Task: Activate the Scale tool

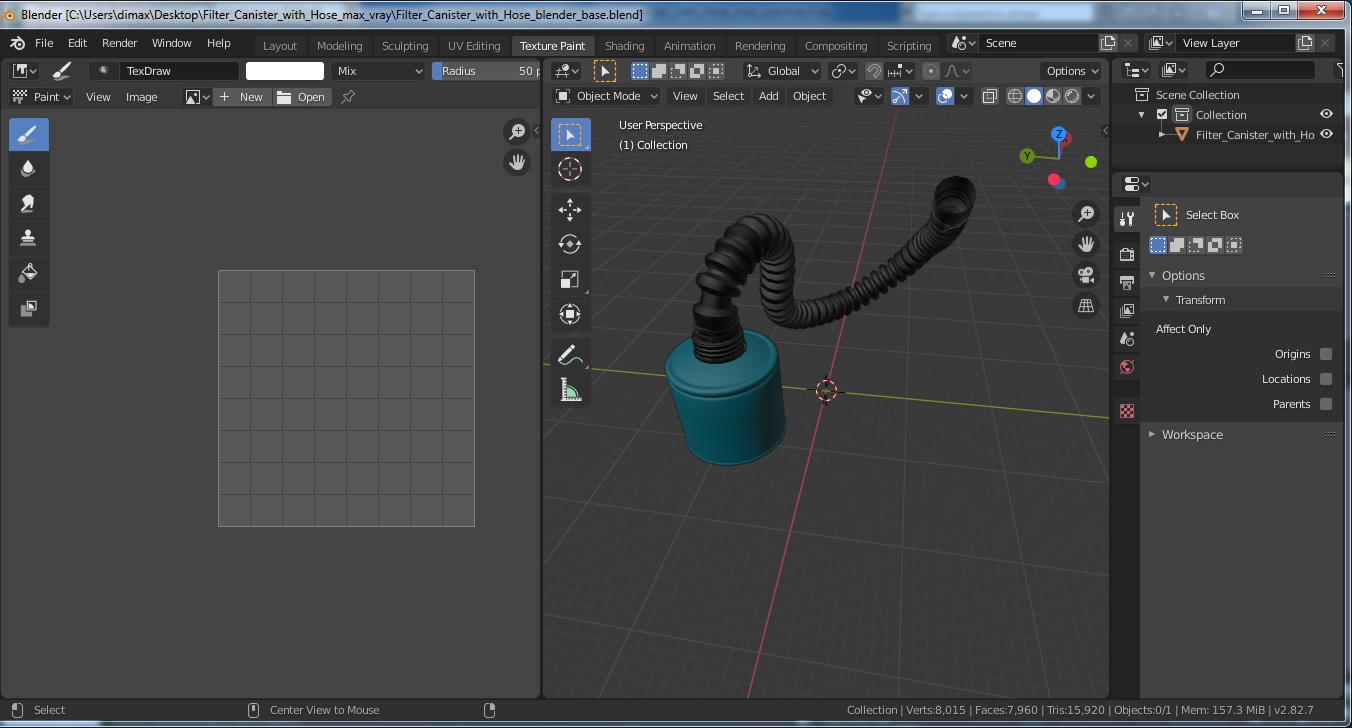Action: click(x=570, y=280)
